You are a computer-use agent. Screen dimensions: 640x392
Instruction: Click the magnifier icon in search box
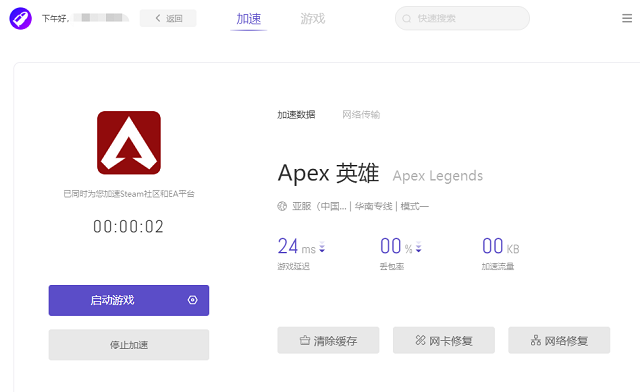(407, 18)
